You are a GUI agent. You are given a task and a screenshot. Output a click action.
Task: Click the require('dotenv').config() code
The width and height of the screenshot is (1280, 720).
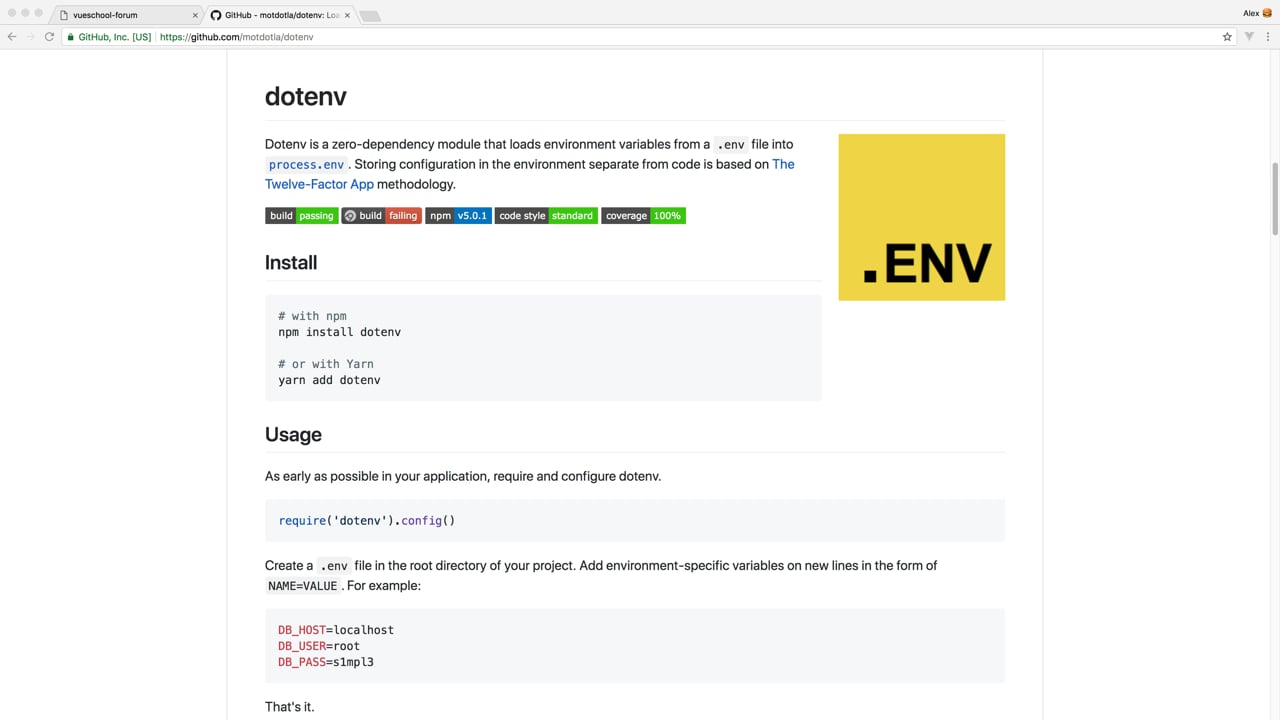click(367, 521)
